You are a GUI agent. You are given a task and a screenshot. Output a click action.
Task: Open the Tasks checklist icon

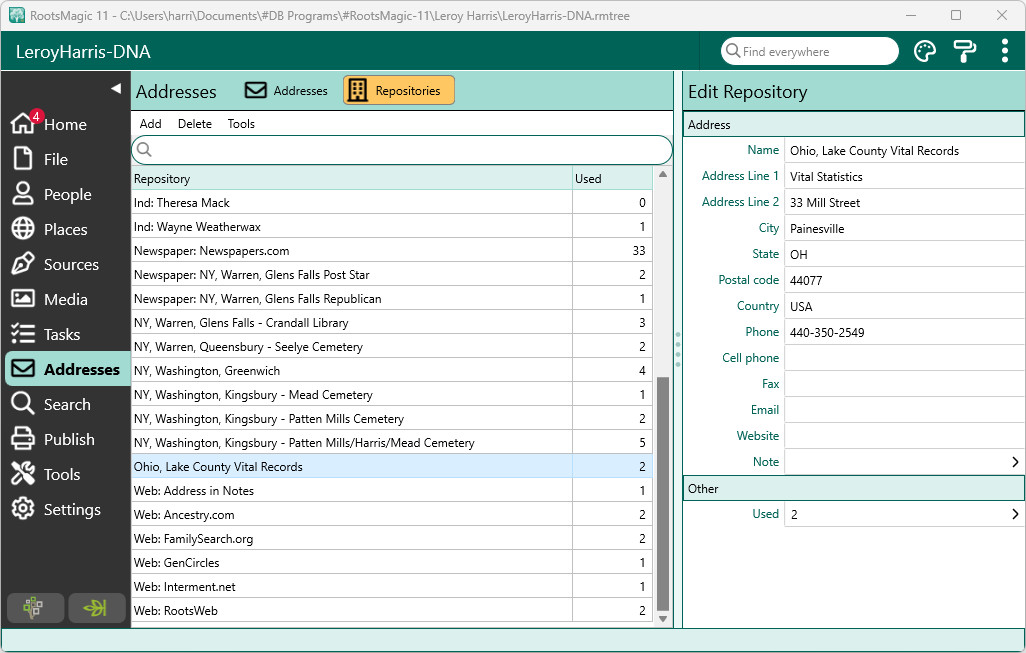(23, 334)
